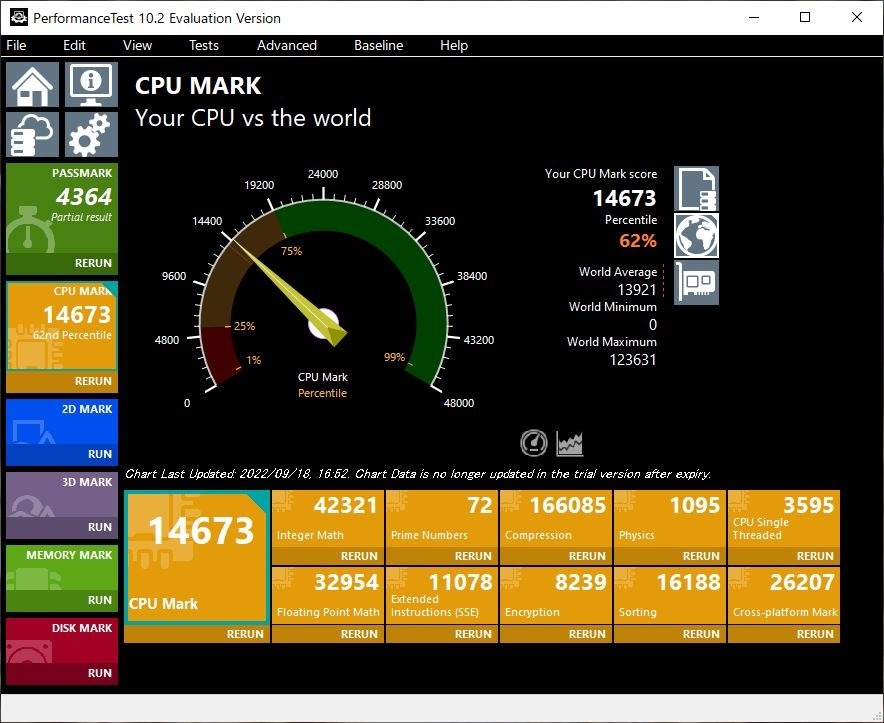The height and width of the screenshot is (723, 884).
Task: Rerun the CPU Single Threaded test
Action: pyautogui.click(x=784, y=556)
